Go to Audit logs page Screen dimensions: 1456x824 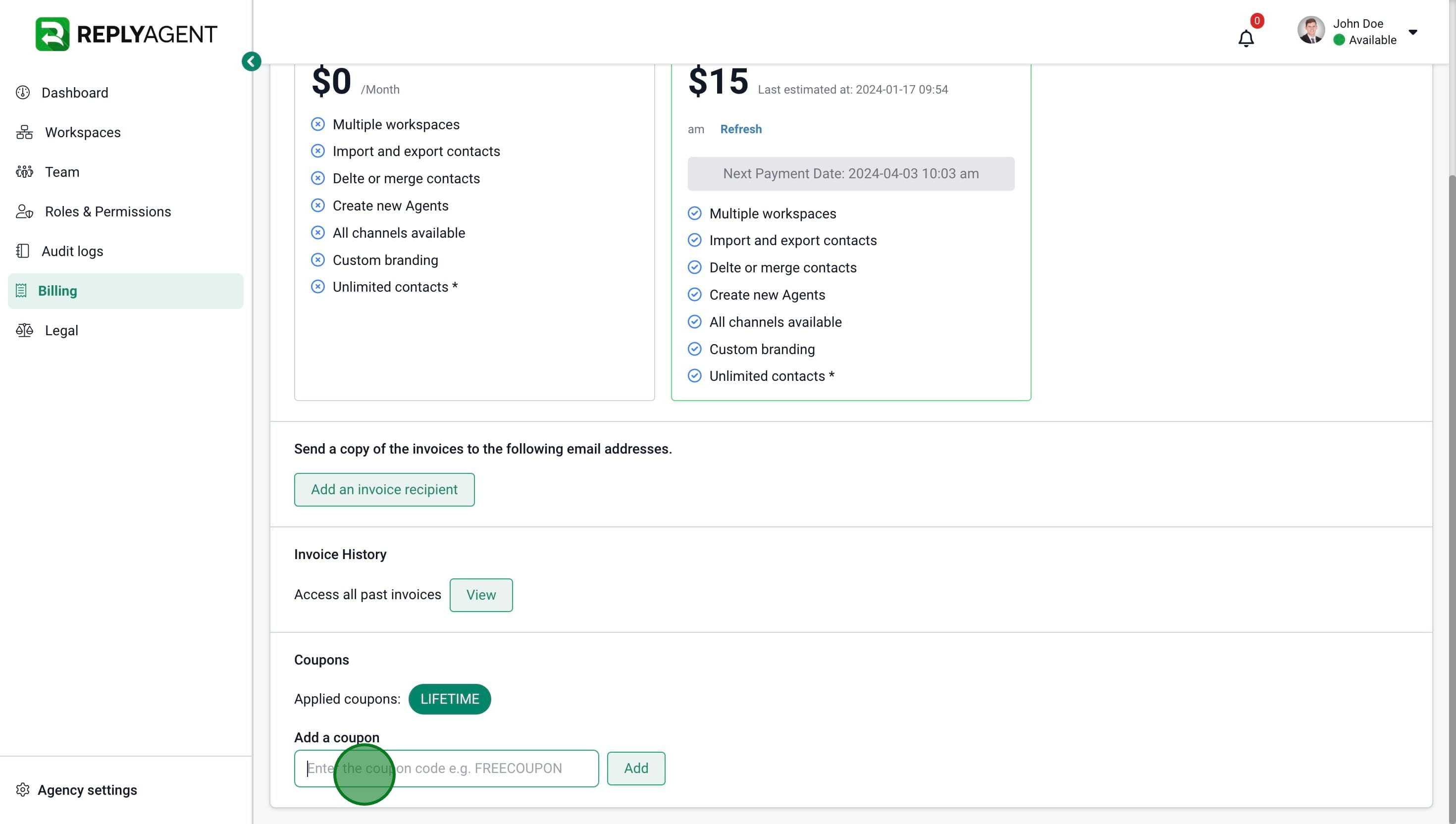72,251
